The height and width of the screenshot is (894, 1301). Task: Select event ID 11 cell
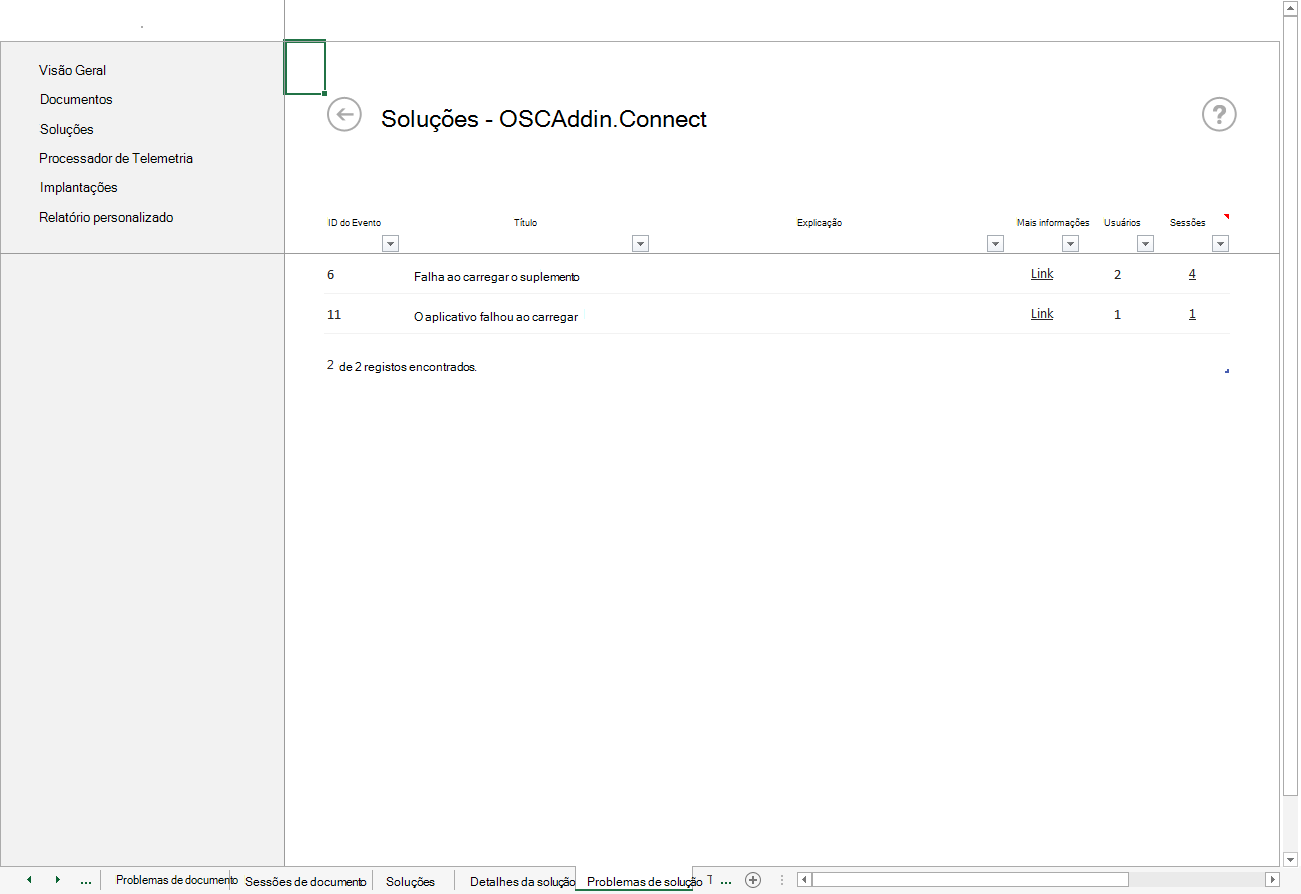click(334, 314)
